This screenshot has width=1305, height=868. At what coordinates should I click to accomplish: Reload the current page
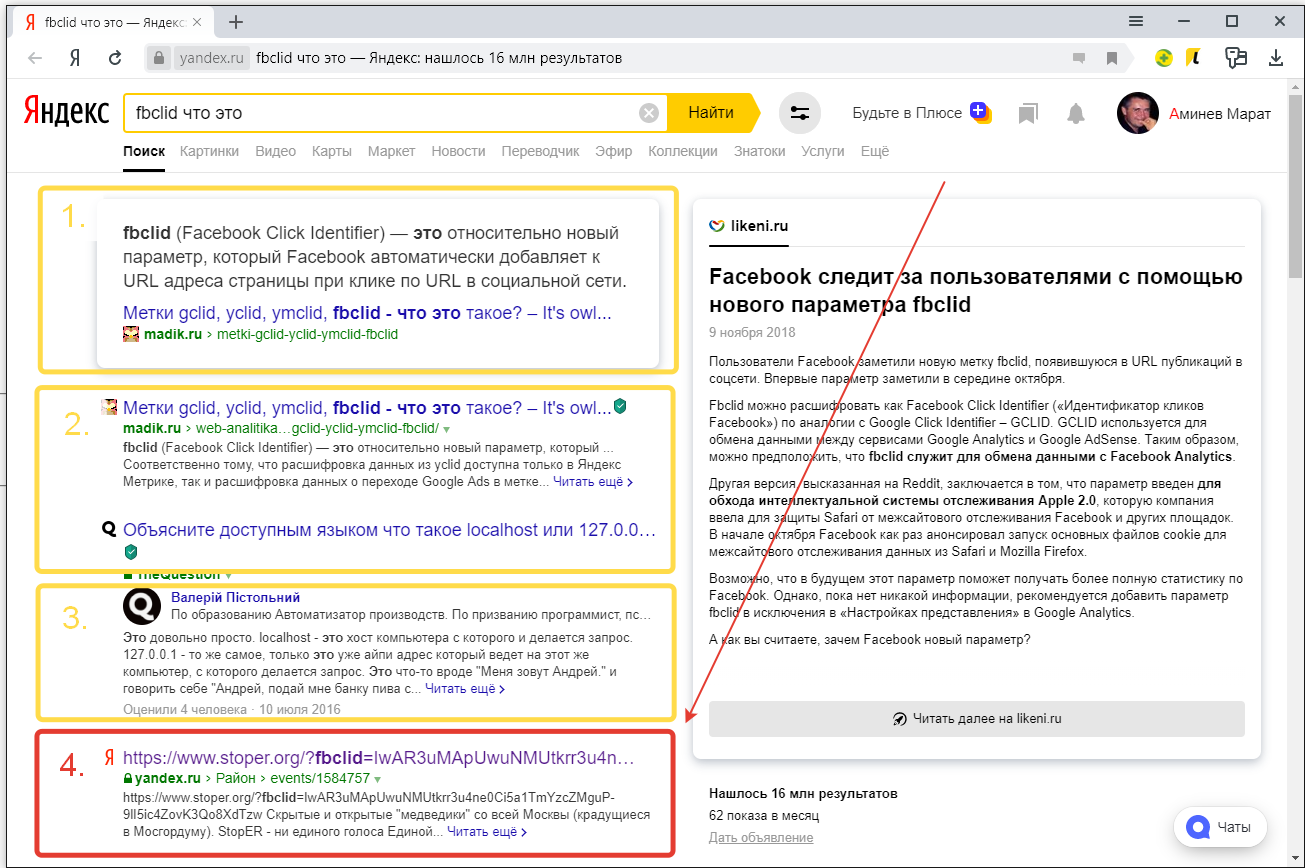115,58
